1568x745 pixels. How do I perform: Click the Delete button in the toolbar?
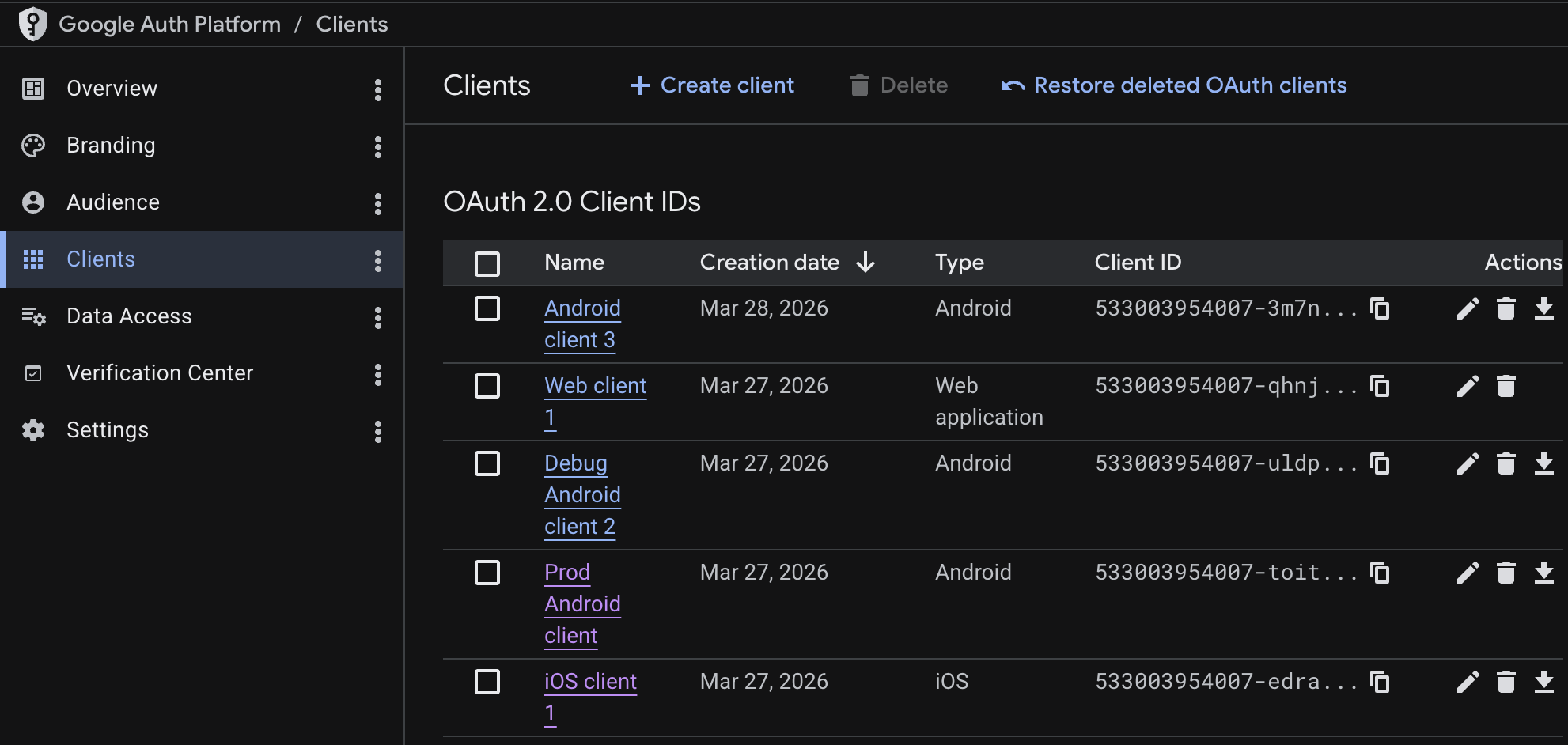(x=898, y=85)
